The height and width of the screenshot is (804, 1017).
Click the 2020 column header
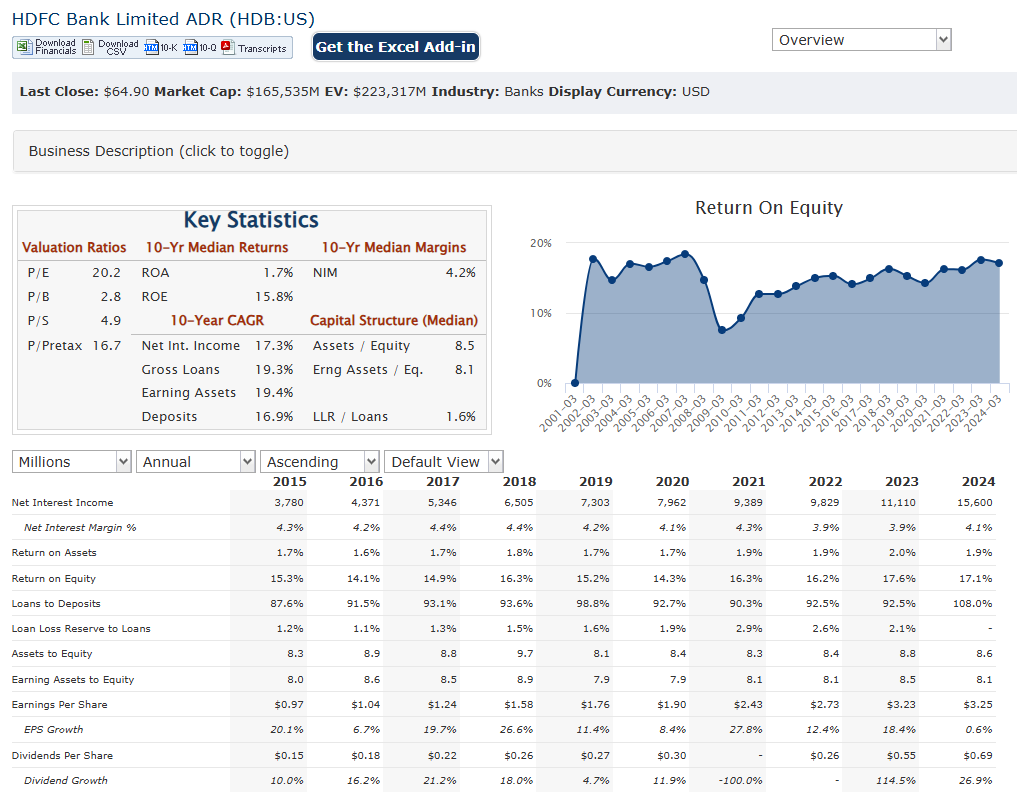[672, 482]
